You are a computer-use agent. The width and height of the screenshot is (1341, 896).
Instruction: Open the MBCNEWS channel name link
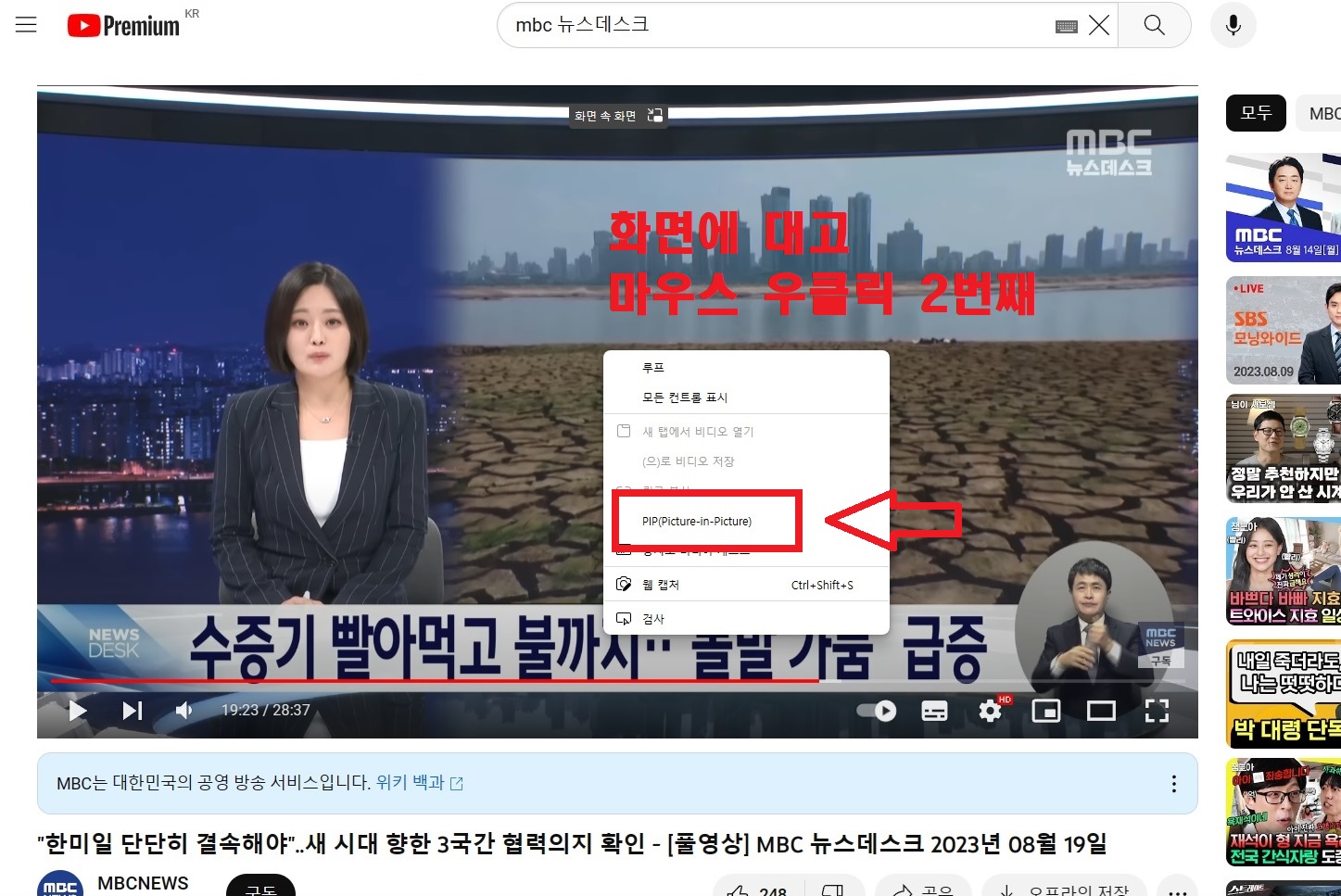point(143,883)
